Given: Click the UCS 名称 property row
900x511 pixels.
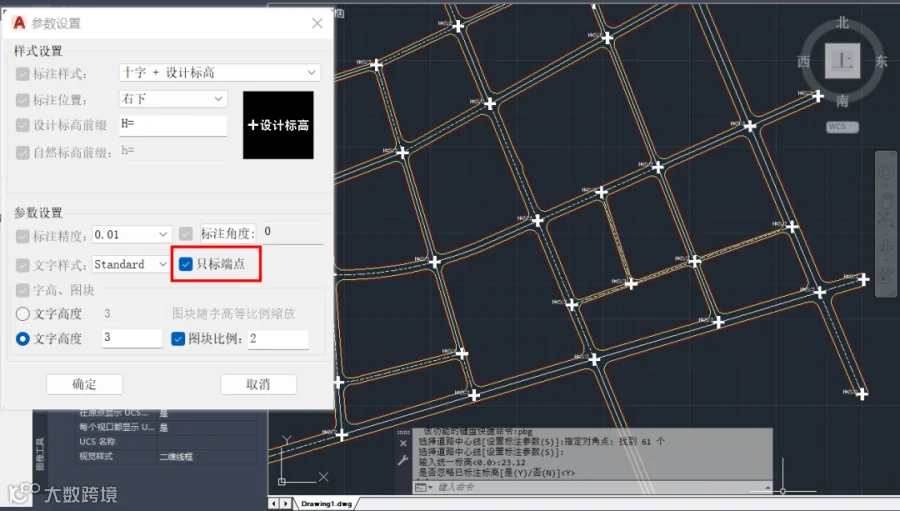Looking at the screenshot, I should click(165, 442).
